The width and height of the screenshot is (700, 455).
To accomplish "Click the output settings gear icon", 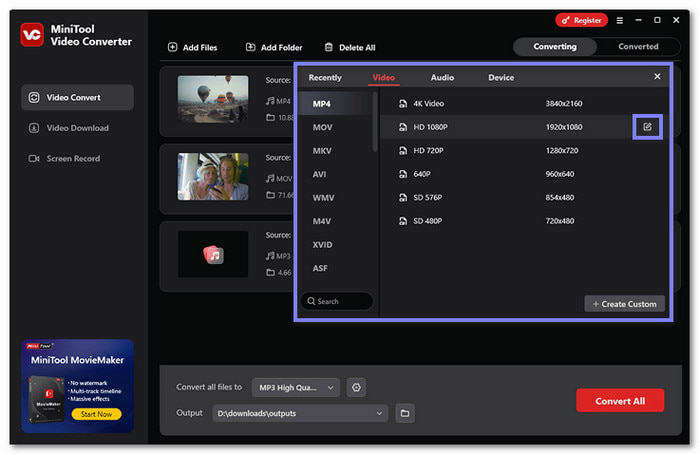I will (357, 387).
